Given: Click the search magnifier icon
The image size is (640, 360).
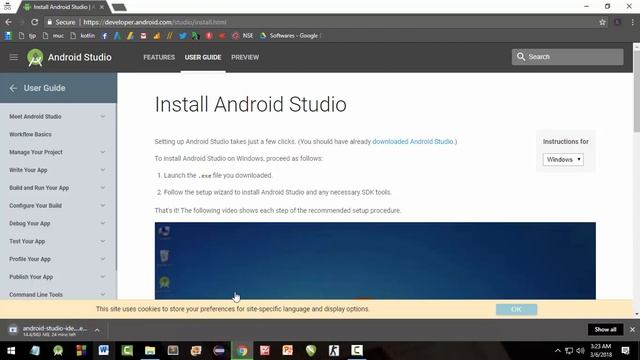Looking at the screenshot, I should pyautogui.click(x=521, y=57).
